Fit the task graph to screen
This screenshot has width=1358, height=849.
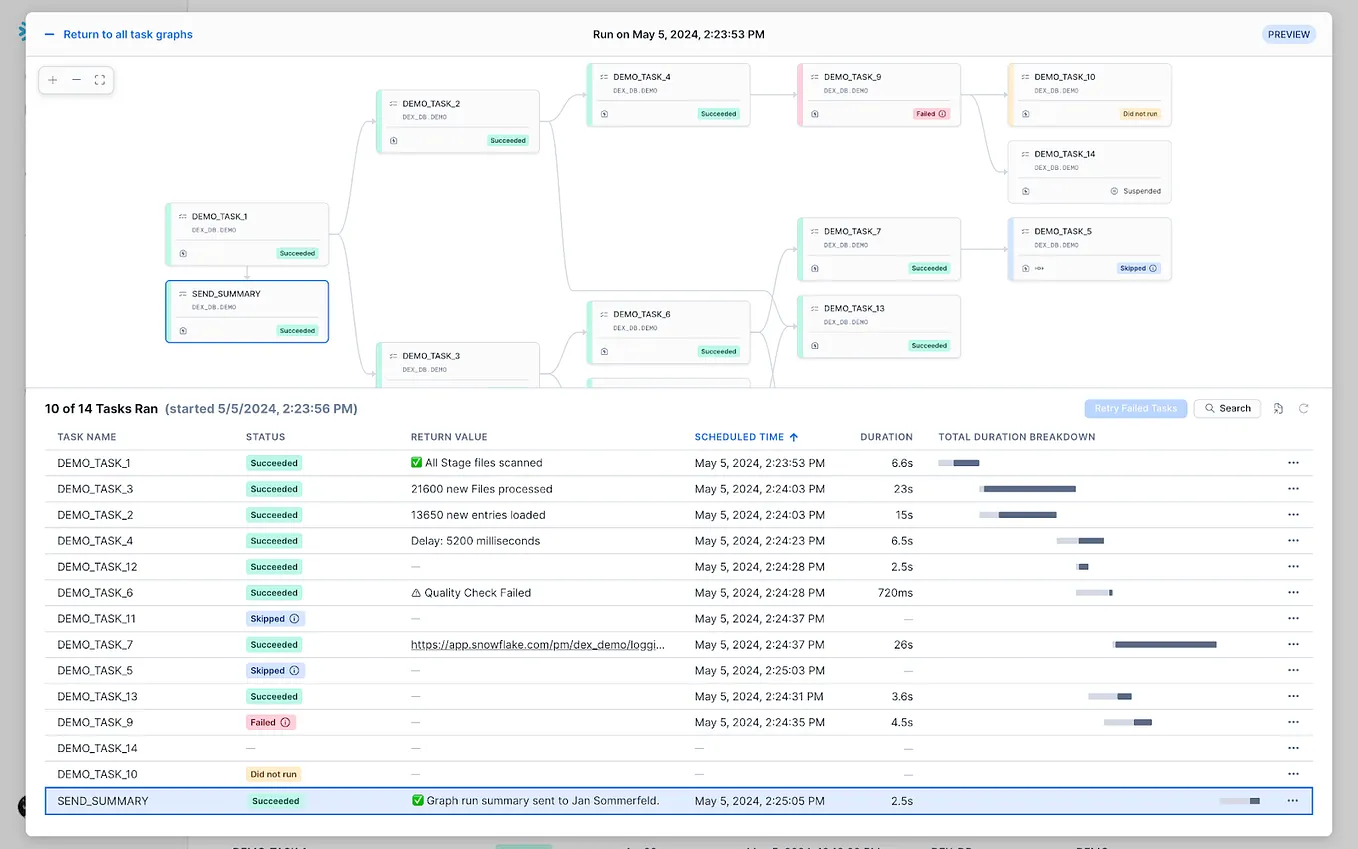pos(99,78)
